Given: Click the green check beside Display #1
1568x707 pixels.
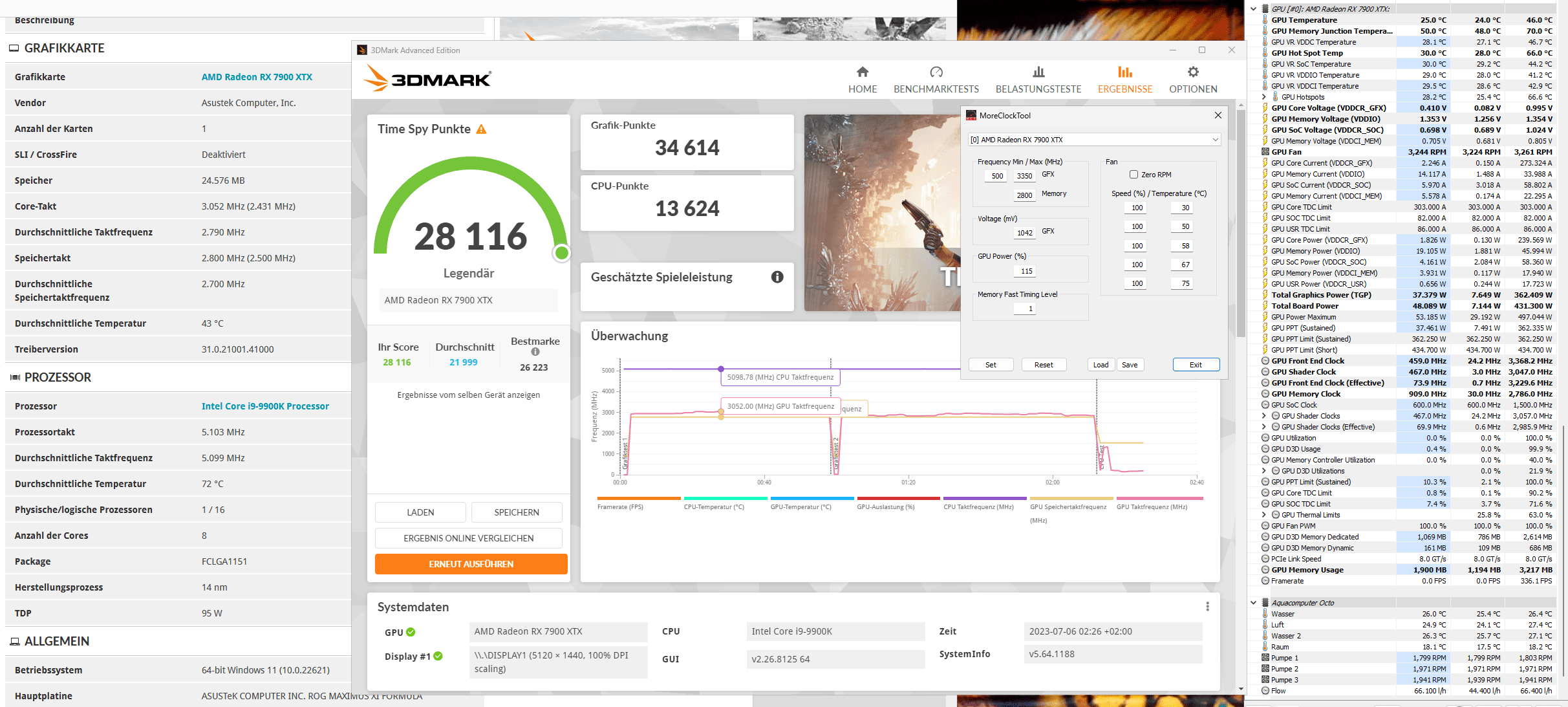Looking at the screenshot, I should tap(438, 656).
